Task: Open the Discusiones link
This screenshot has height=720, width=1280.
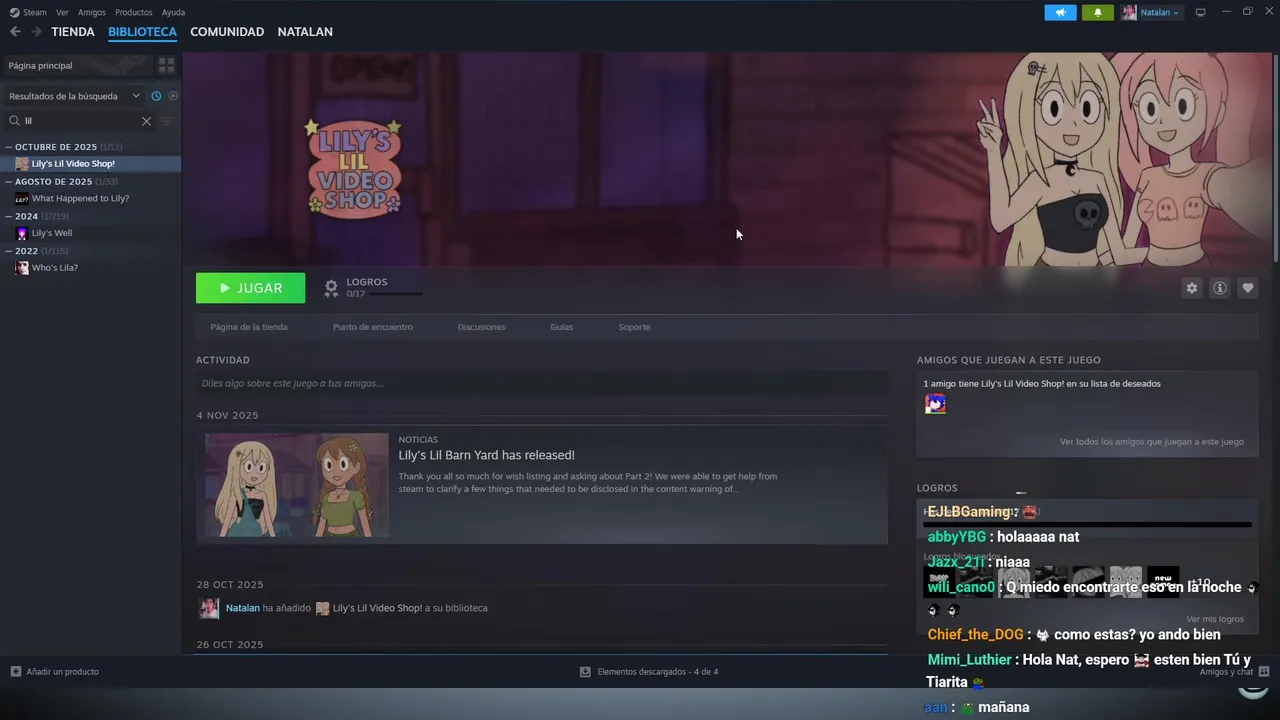Action: (x=481, y=327)
